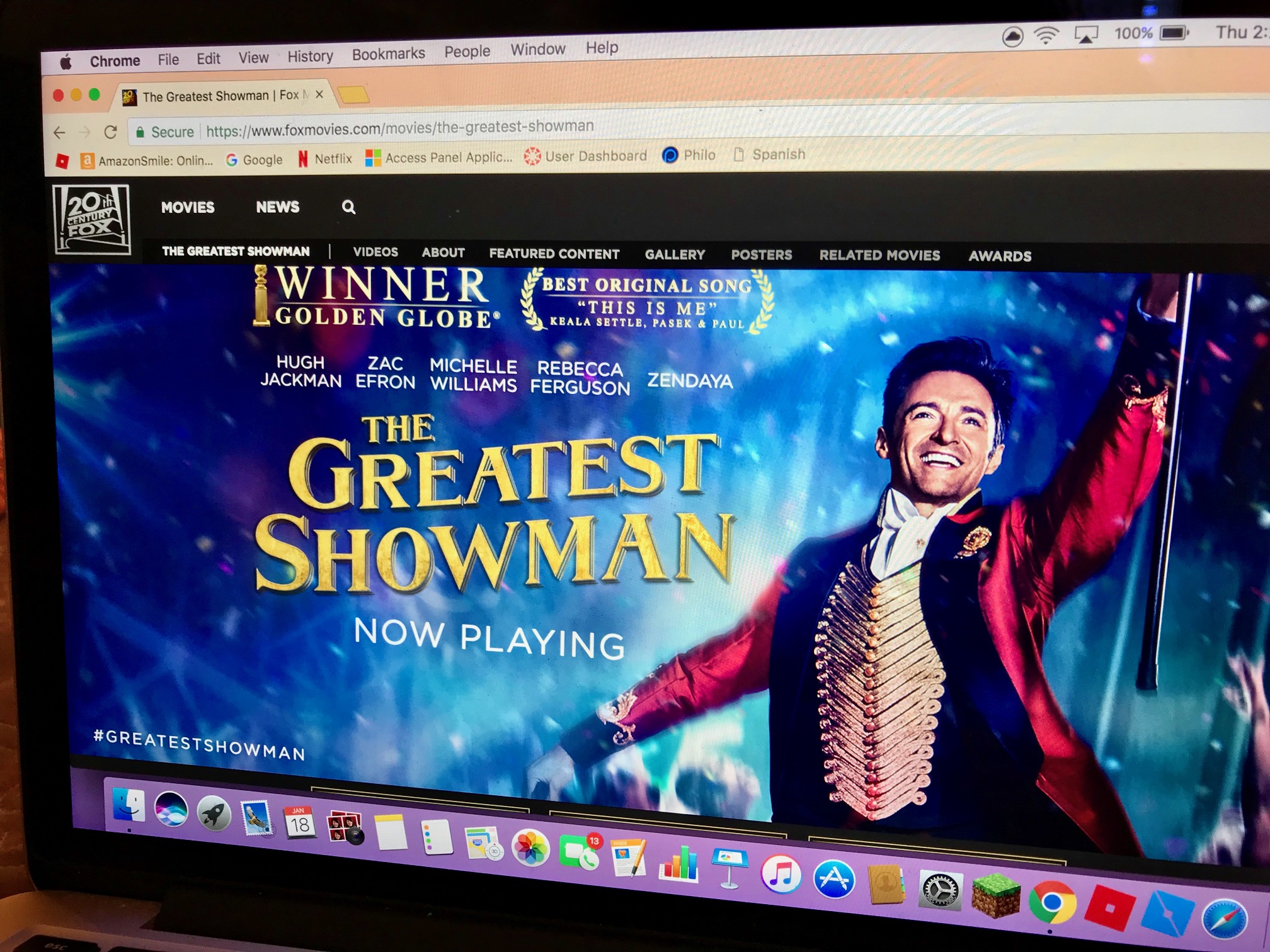
Task: Click the Chrome back arrow
Action: [59, 132]
